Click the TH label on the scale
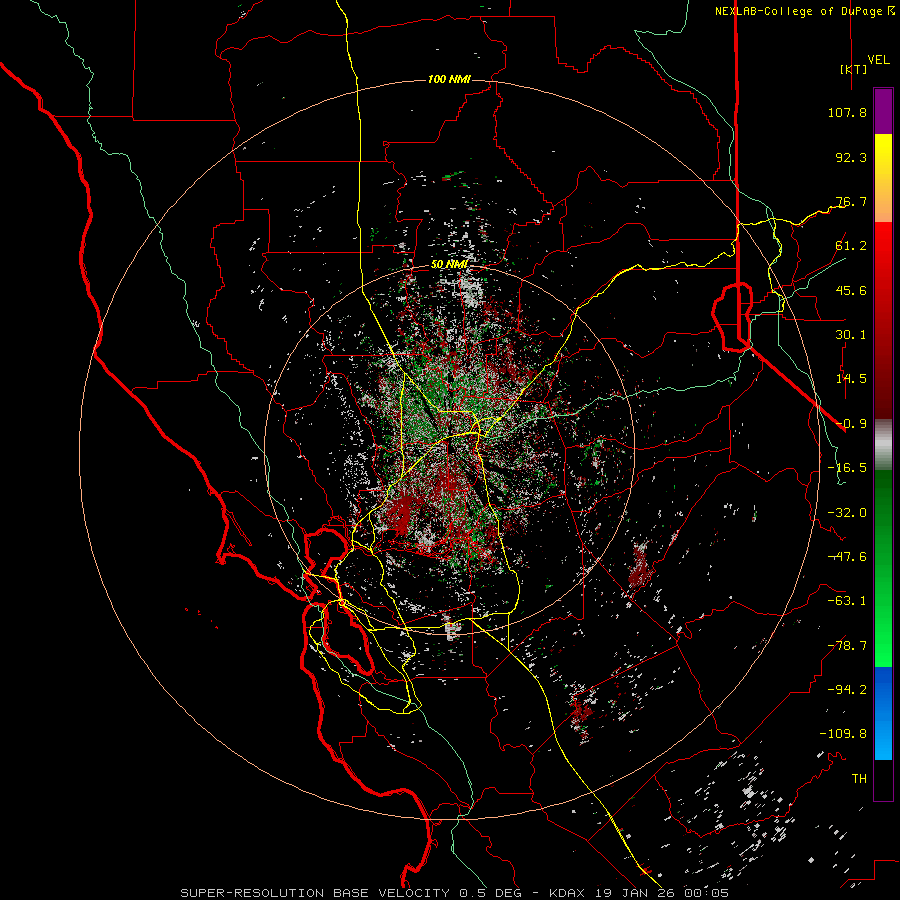Screen dimensions: 900x900 tap(859, 779)
